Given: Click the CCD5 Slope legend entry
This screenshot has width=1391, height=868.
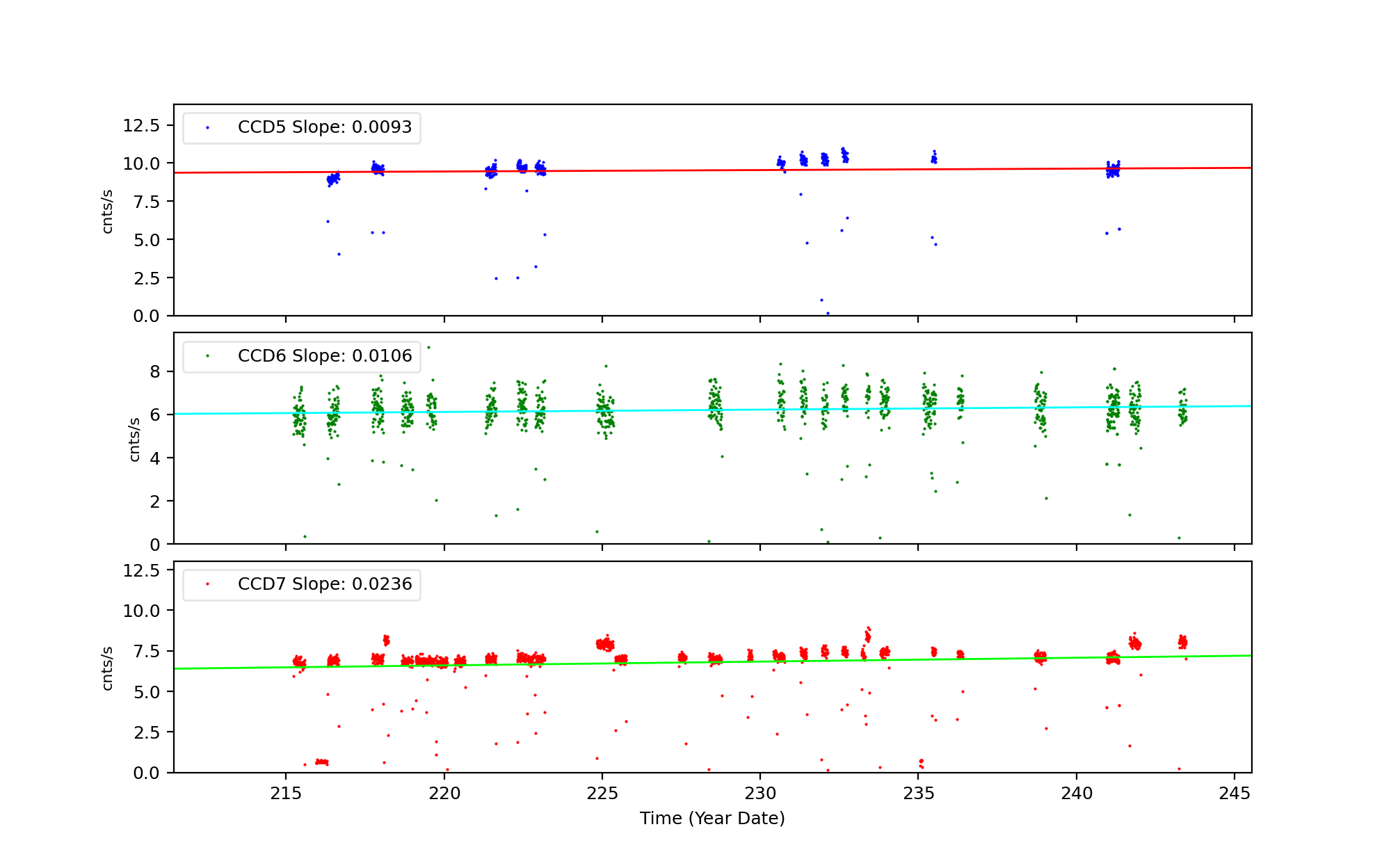Looking at the screenshot, I should 324,127.
